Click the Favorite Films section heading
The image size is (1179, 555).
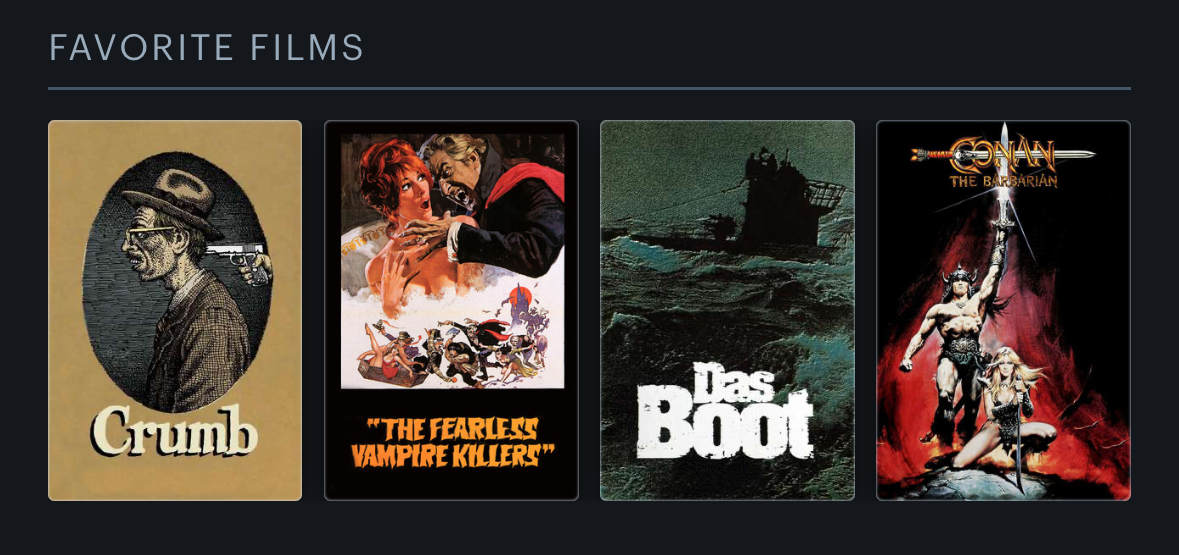click(x=206, y=47)
